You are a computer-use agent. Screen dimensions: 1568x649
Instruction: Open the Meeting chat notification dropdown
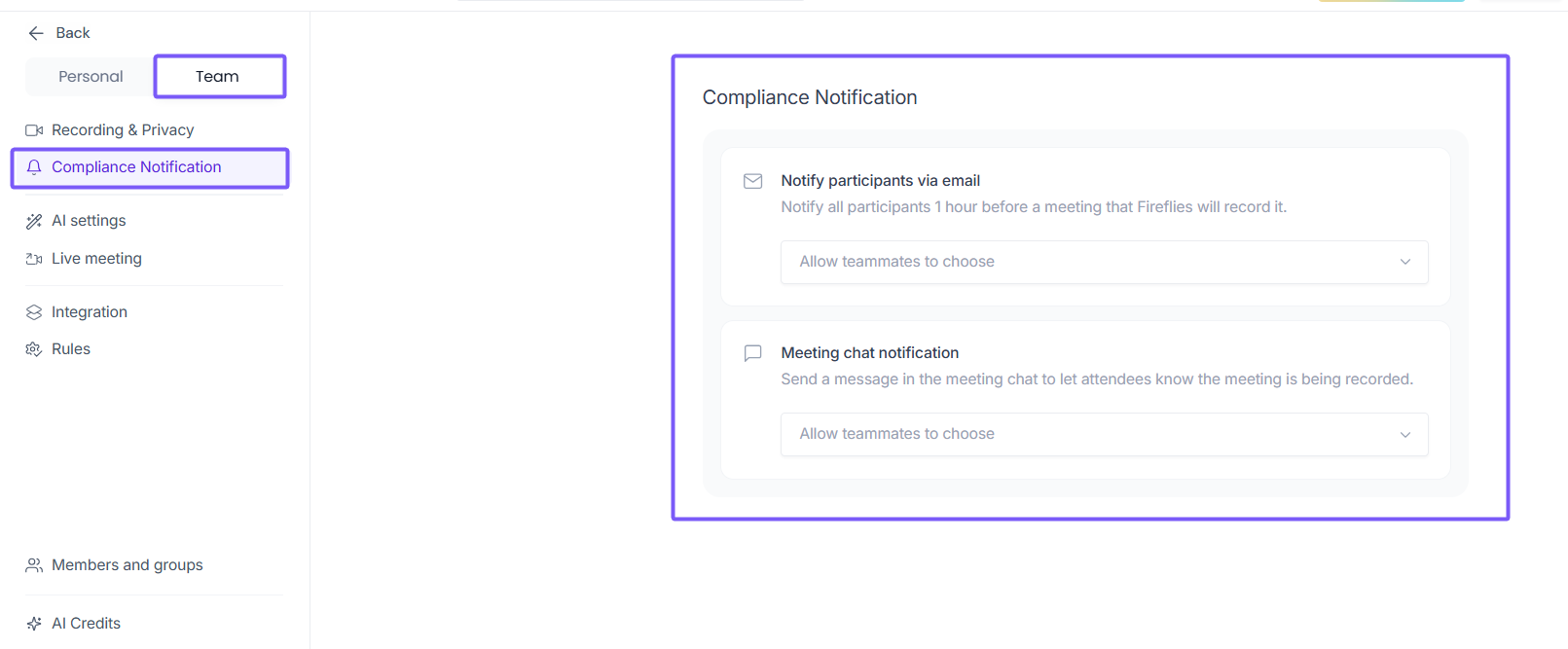pos(1103,434)
